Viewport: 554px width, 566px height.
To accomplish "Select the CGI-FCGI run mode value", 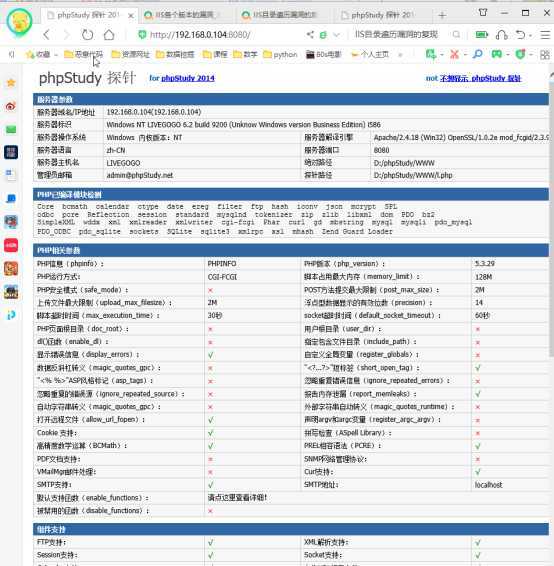I will pos(222,277).
